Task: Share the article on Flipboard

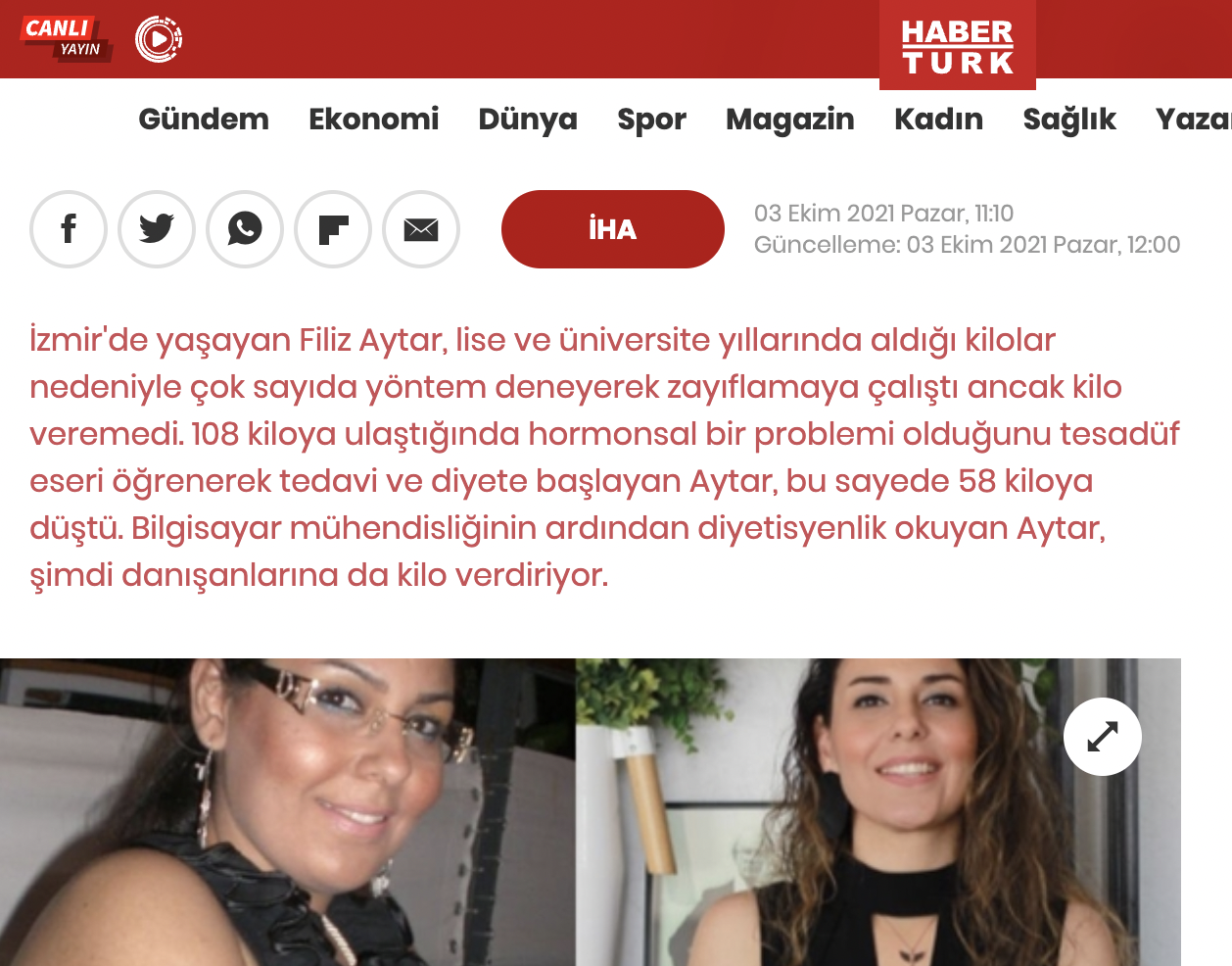Action: 333,229
